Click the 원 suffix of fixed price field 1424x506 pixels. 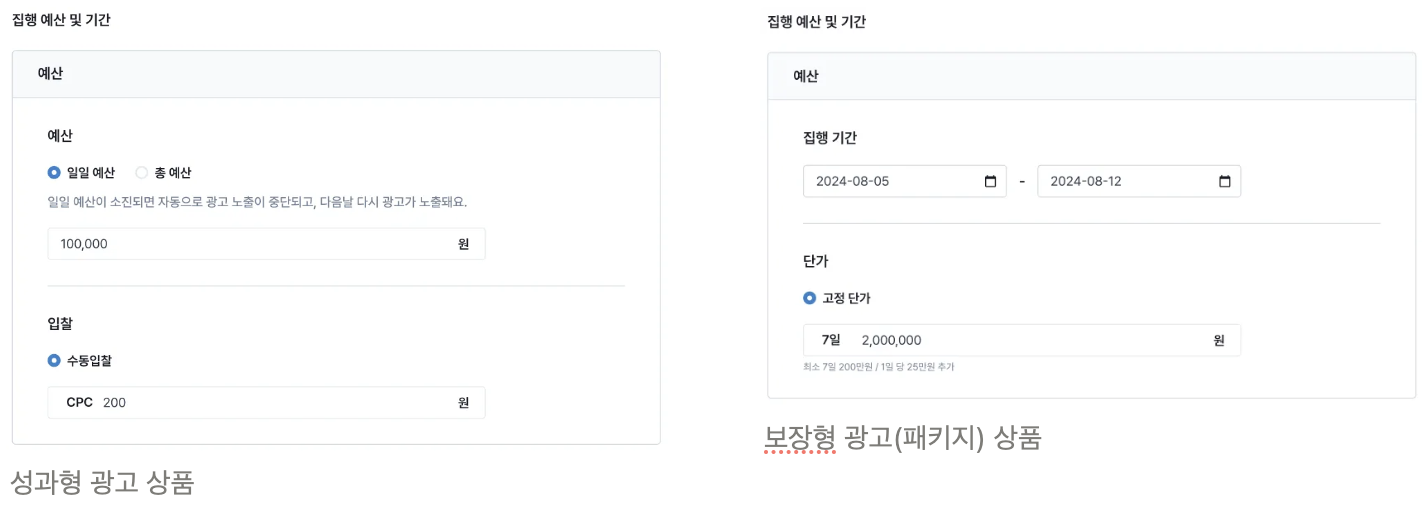[x=1218, y=340]
